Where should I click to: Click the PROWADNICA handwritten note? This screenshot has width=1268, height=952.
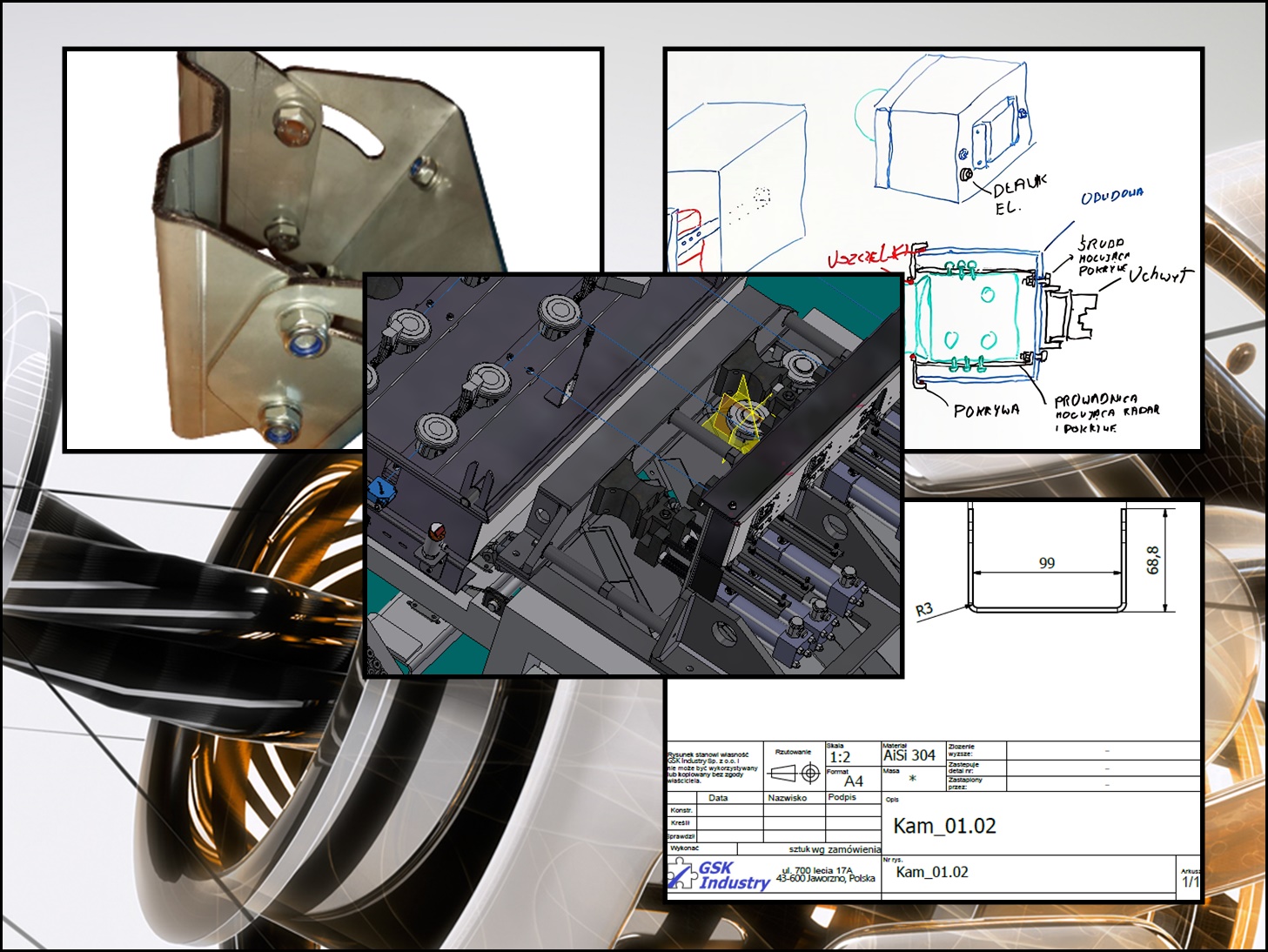click(1106, 412)
